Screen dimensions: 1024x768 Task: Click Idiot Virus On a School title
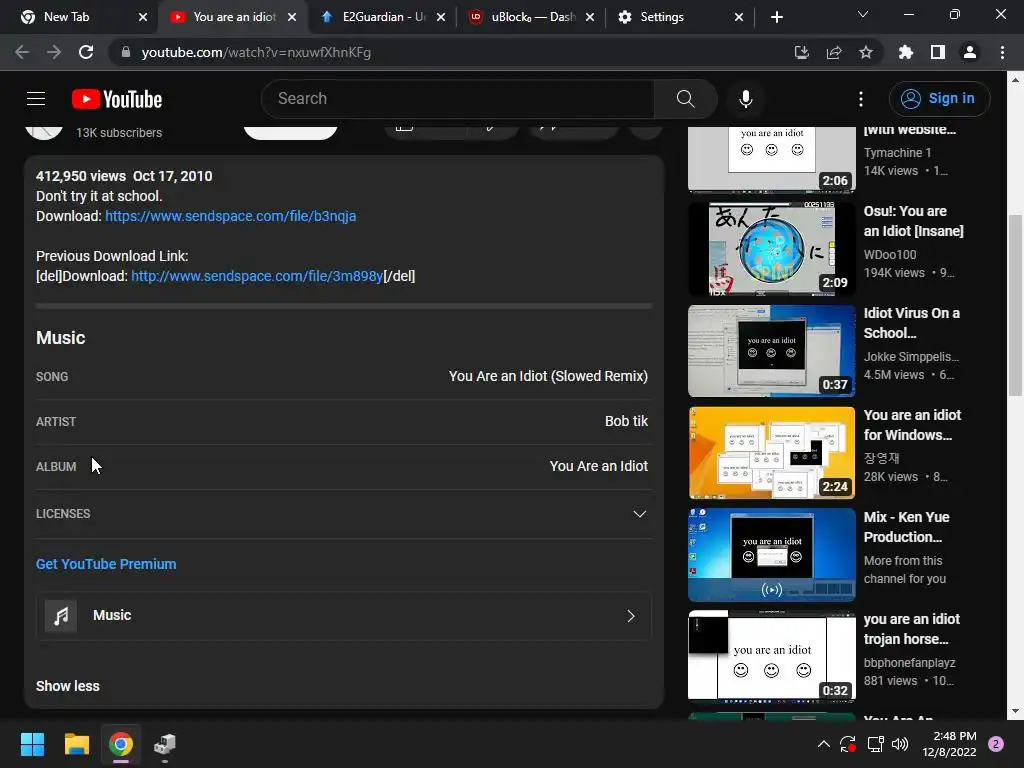click(912, 323)
